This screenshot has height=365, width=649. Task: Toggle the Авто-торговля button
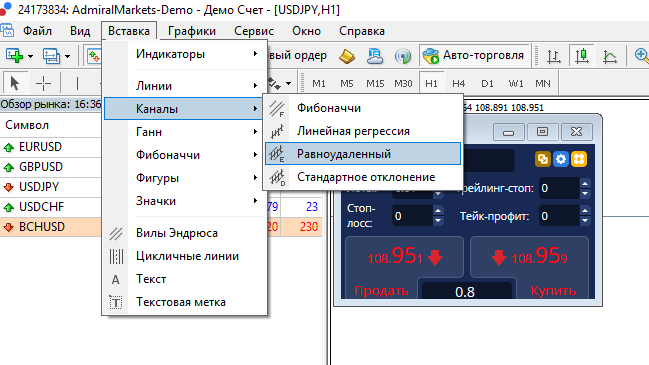tap(474, 55)
